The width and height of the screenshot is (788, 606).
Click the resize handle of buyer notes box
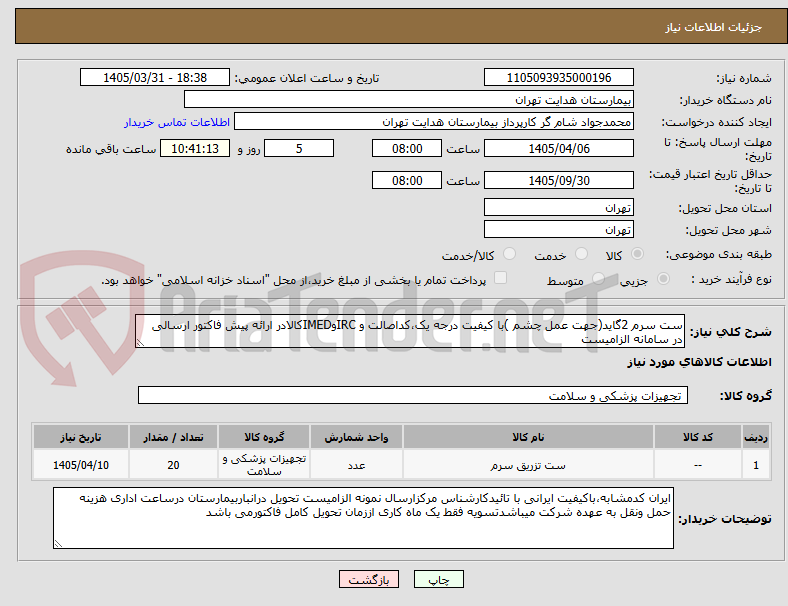pyautogui.click(x=58, y=543)
